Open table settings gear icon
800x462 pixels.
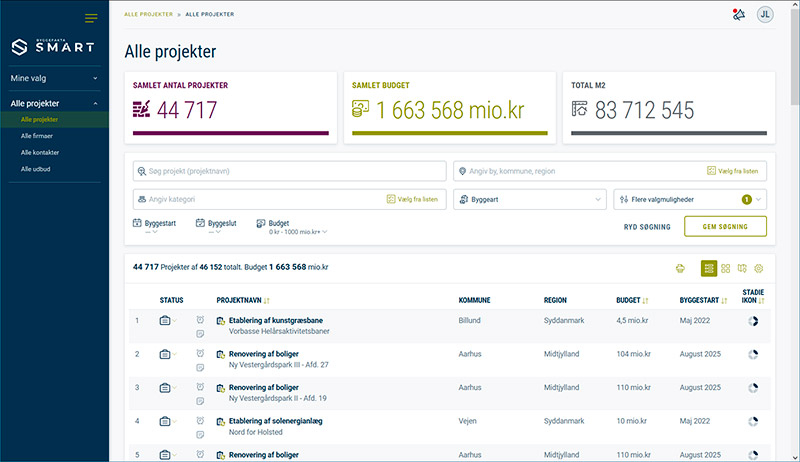tap(758, 268)
